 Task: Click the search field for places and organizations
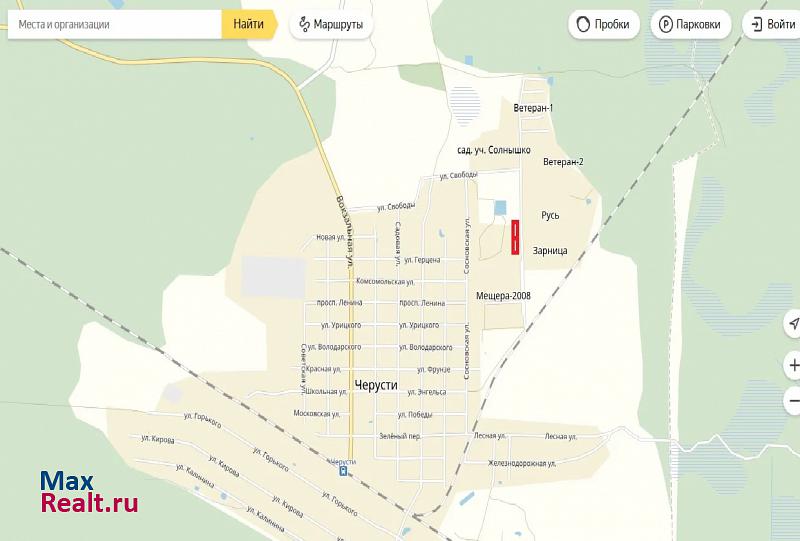click(115, 24)
